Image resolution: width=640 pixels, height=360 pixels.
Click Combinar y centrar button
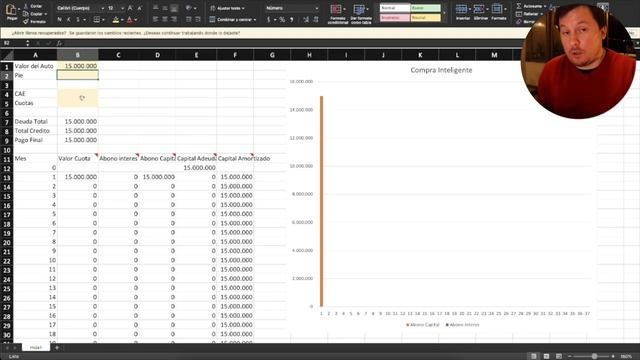pos(233,20)
